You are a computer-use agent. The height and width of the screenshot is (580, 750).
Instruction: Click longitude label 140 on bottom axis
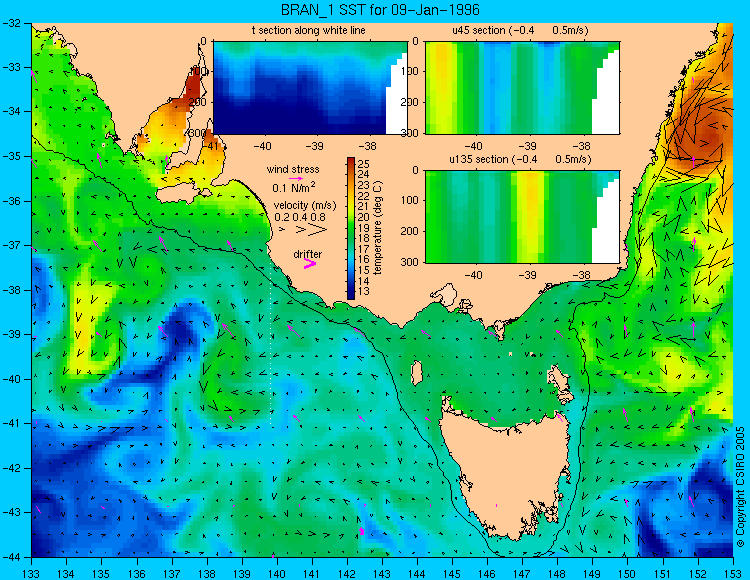click(x=277, y=574)
